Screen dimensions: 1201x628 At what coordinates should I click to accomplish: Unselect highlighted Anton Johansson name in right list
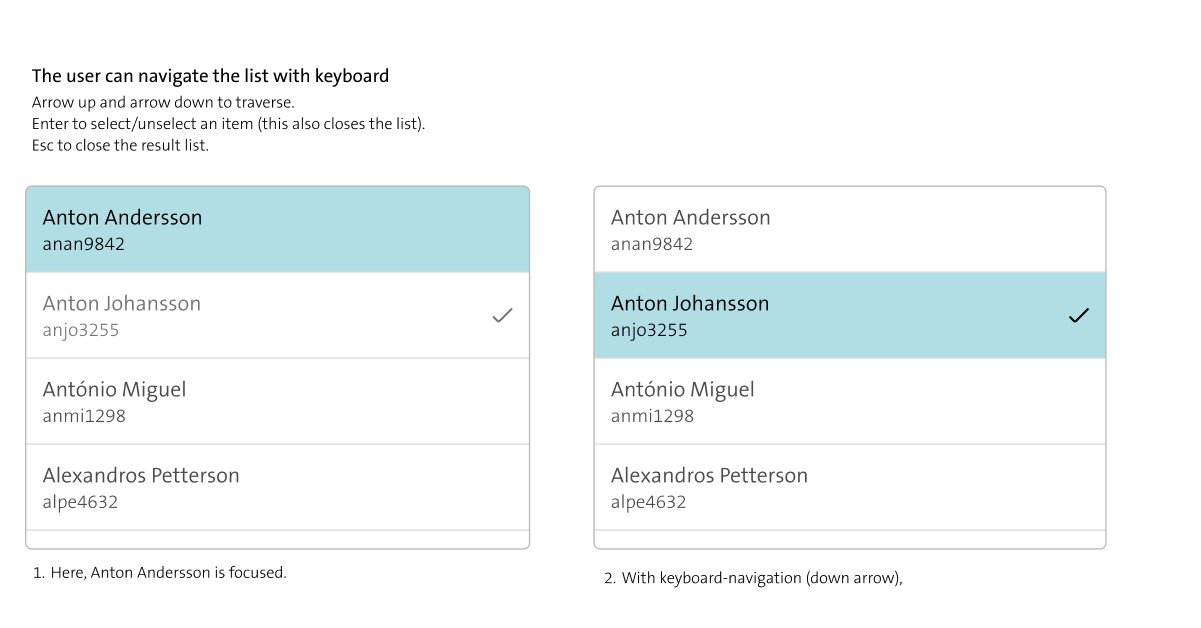pyautogui.click(x=690, y=304)
